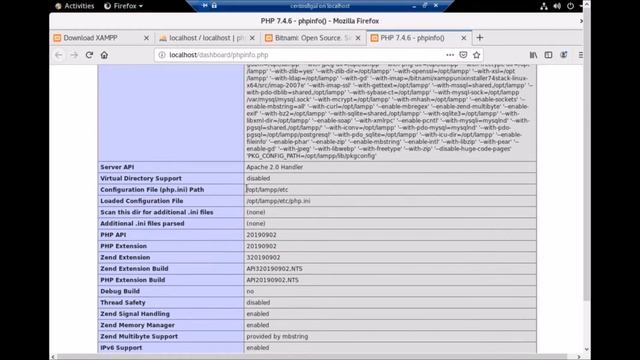
Task: Bookmark this page with the star
Action: (x=476, y=55)
